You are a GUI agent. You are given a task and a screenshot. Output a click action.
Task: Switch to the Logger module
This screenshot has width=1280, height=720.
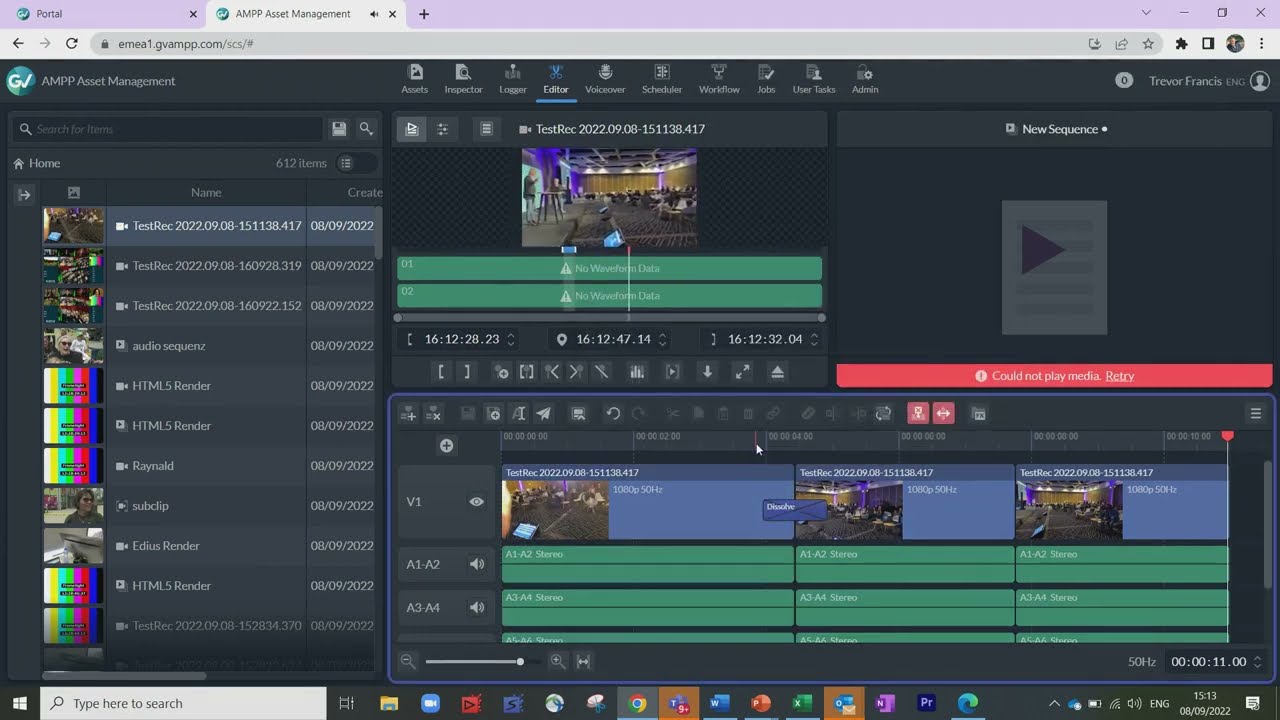[513, 79]
